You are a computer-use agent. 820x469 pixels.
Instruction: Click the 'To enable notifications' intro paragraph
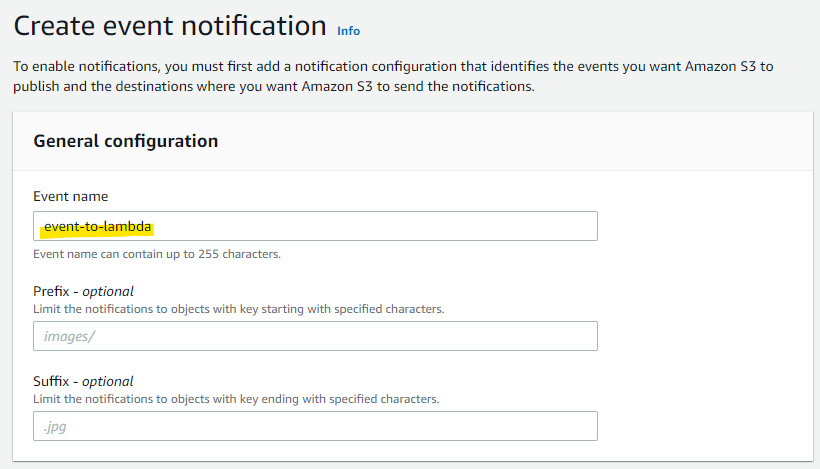[x=392, y=67]
